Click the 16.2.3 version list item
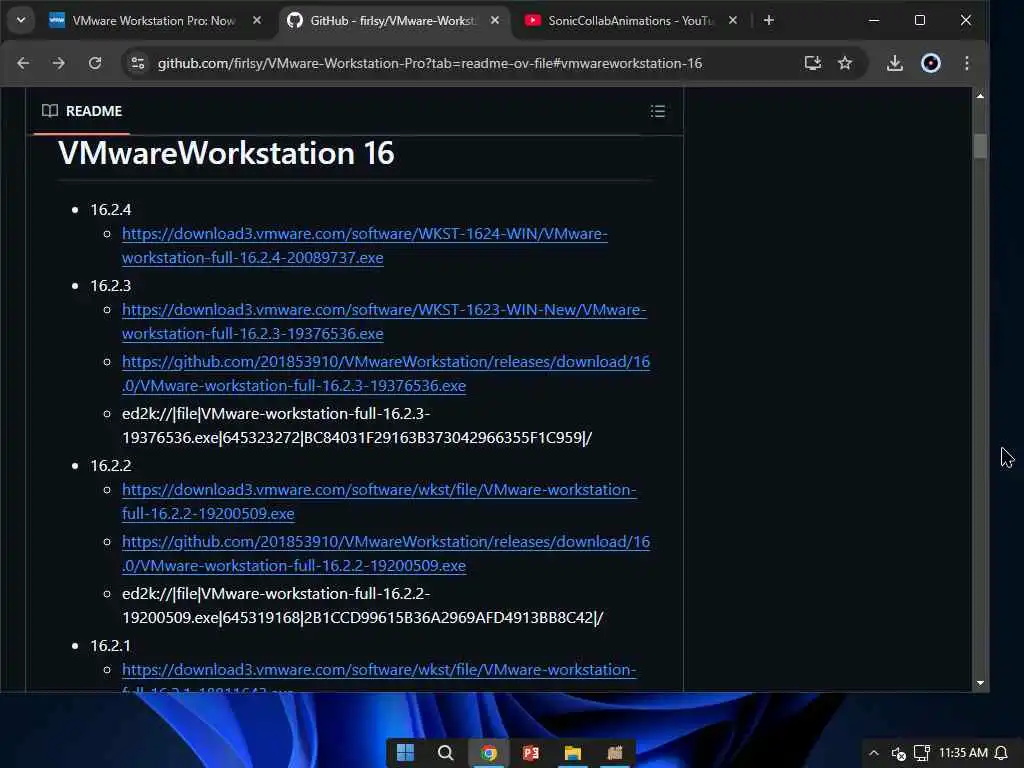 (110, 285)
